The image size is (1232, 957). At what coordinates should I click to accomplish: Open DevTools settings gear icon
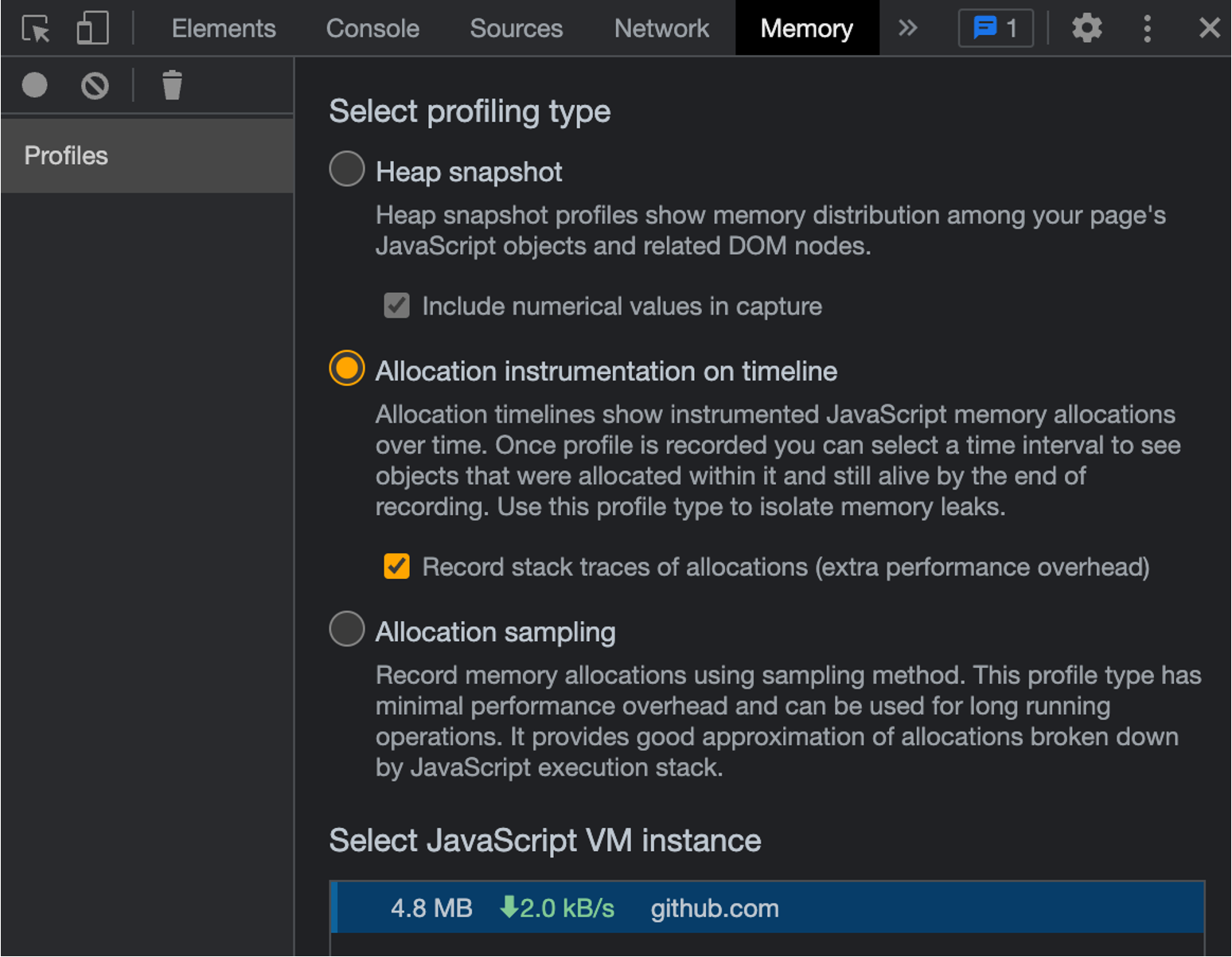(x=1087, y=29)
